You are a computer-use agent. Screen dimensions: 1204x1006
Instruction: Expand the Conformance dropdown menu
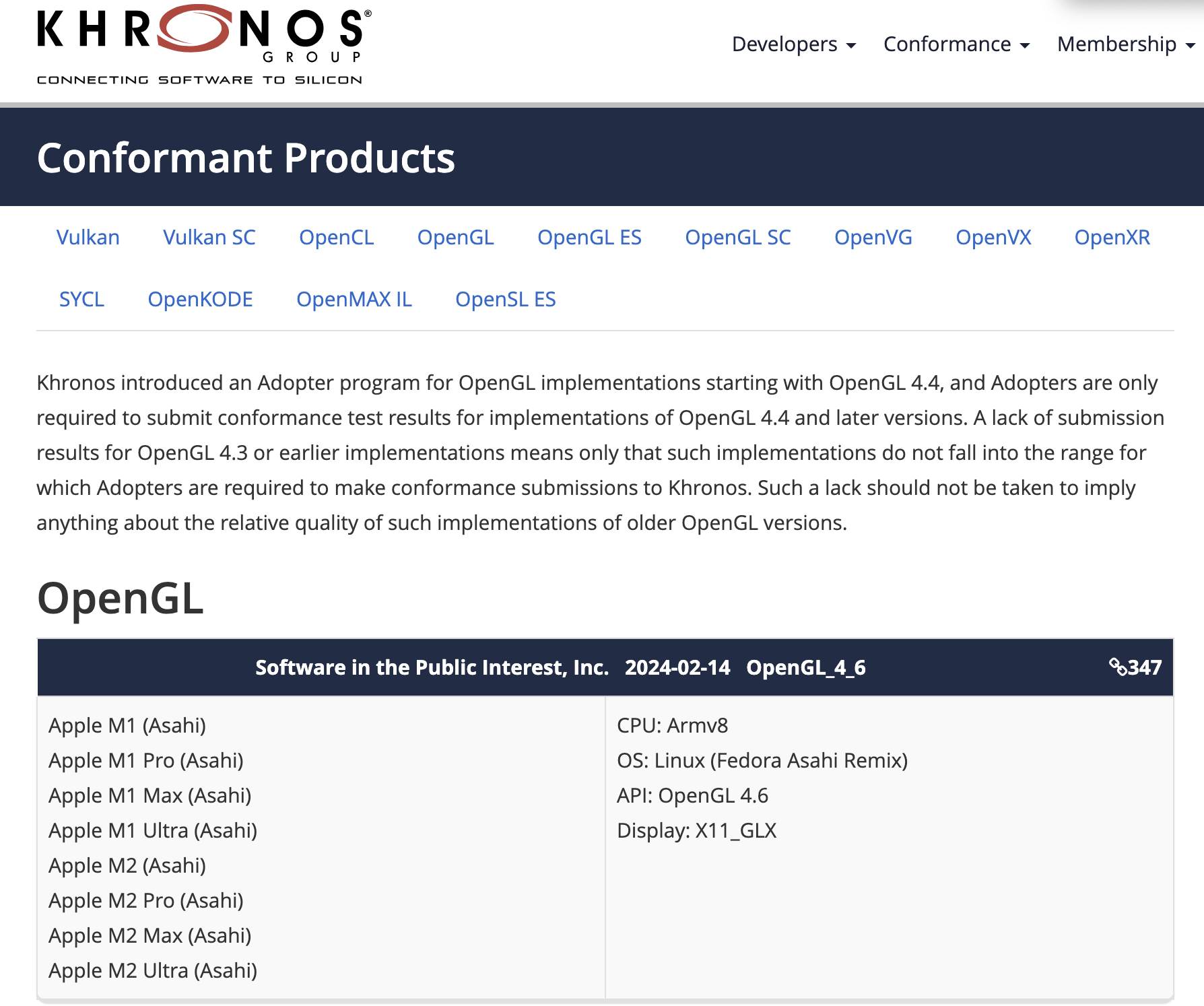pyautogui.click(x=956, y=44)
